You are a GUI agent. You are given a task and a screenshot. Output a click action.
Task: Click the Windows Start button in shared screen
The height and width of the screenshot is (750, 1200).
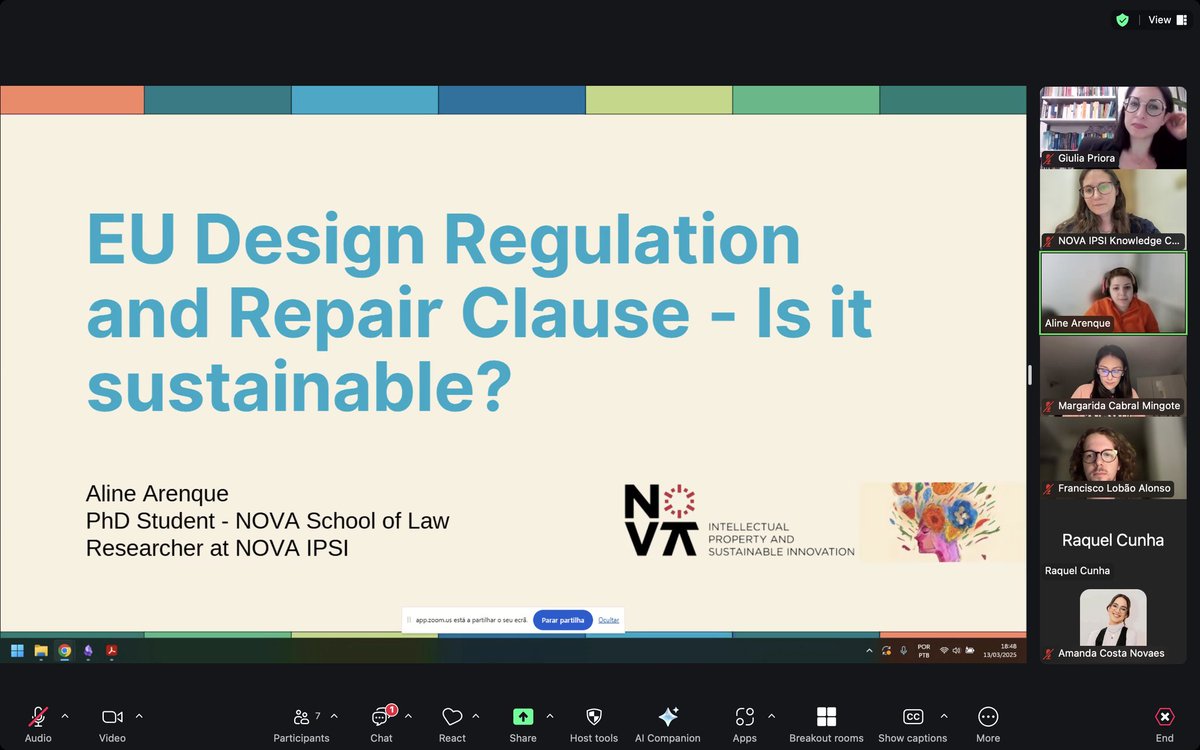(17, 650)
